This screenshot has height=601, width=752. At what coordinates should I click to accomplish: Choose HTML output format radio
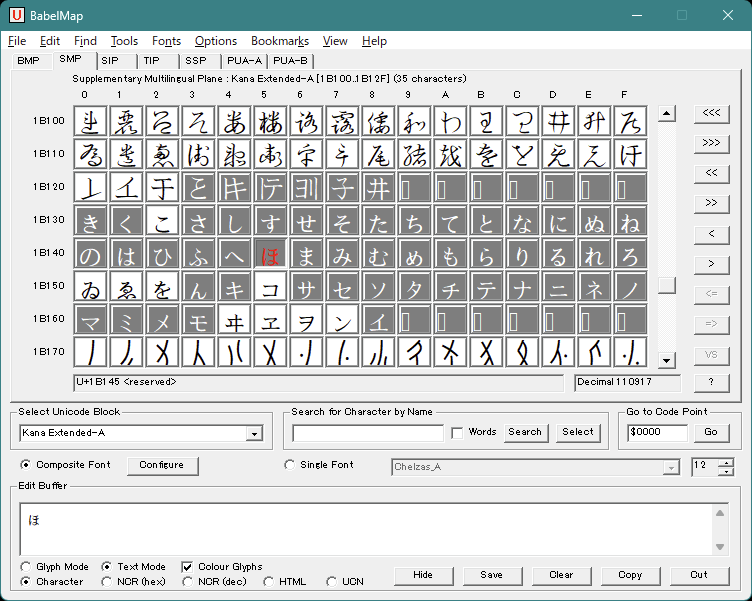pos(268,582)
